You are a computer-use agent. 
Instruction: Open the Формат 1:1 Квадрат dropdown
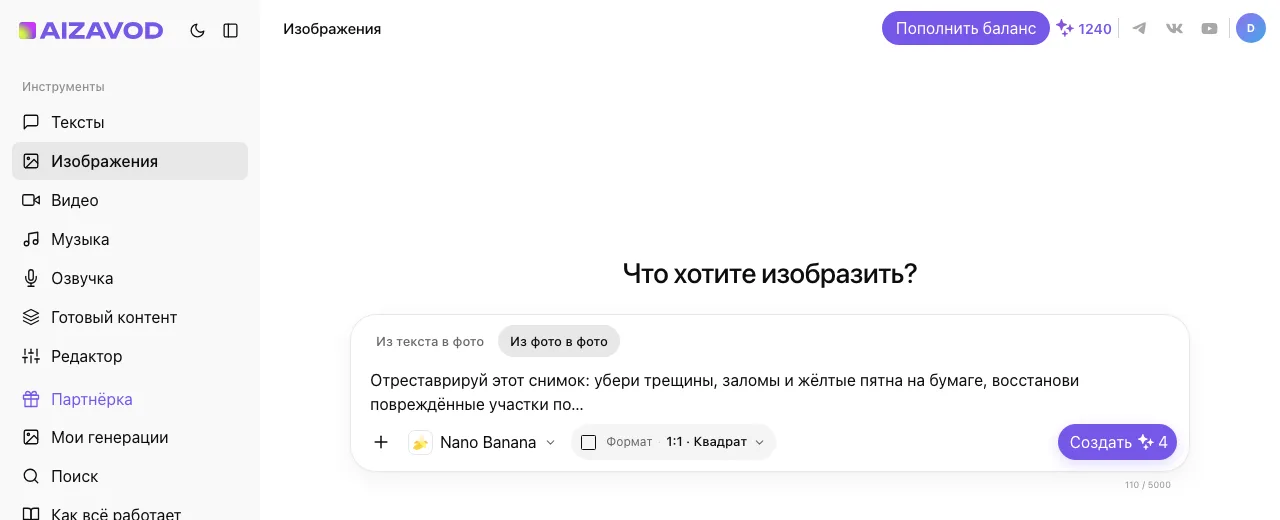(673, 442)
